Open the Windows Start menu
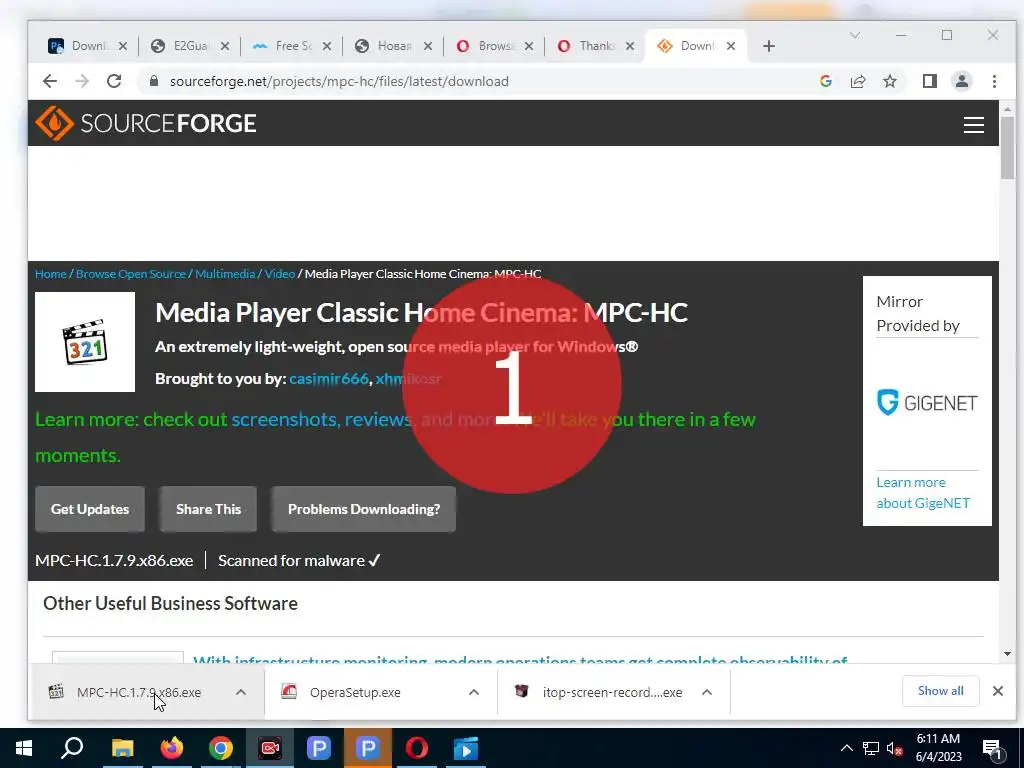Image resolution: width=1024 pixels, height=768 pixels. (x=24, y=748)
